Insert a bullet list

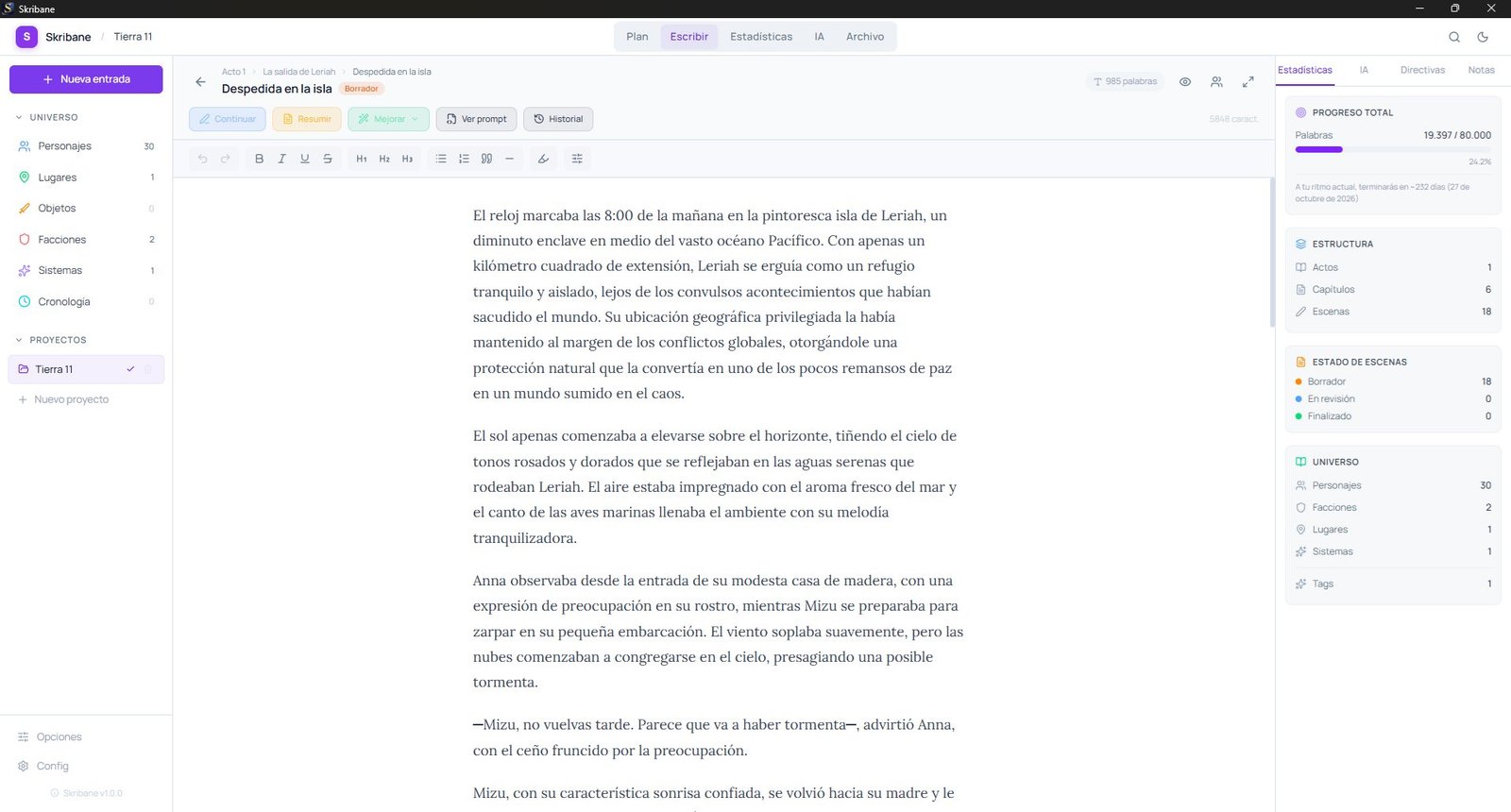[x=441, y=159]
